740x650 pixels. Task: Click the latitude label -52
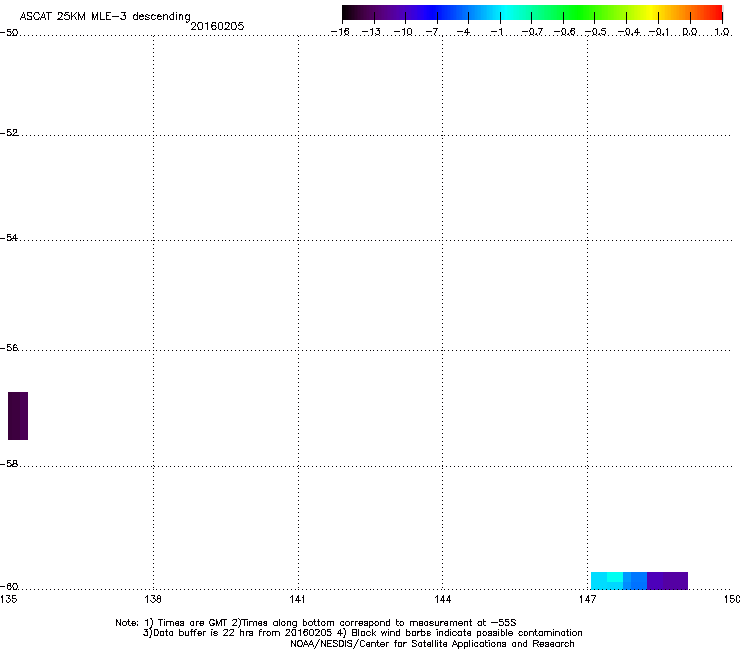pos(9,133)
